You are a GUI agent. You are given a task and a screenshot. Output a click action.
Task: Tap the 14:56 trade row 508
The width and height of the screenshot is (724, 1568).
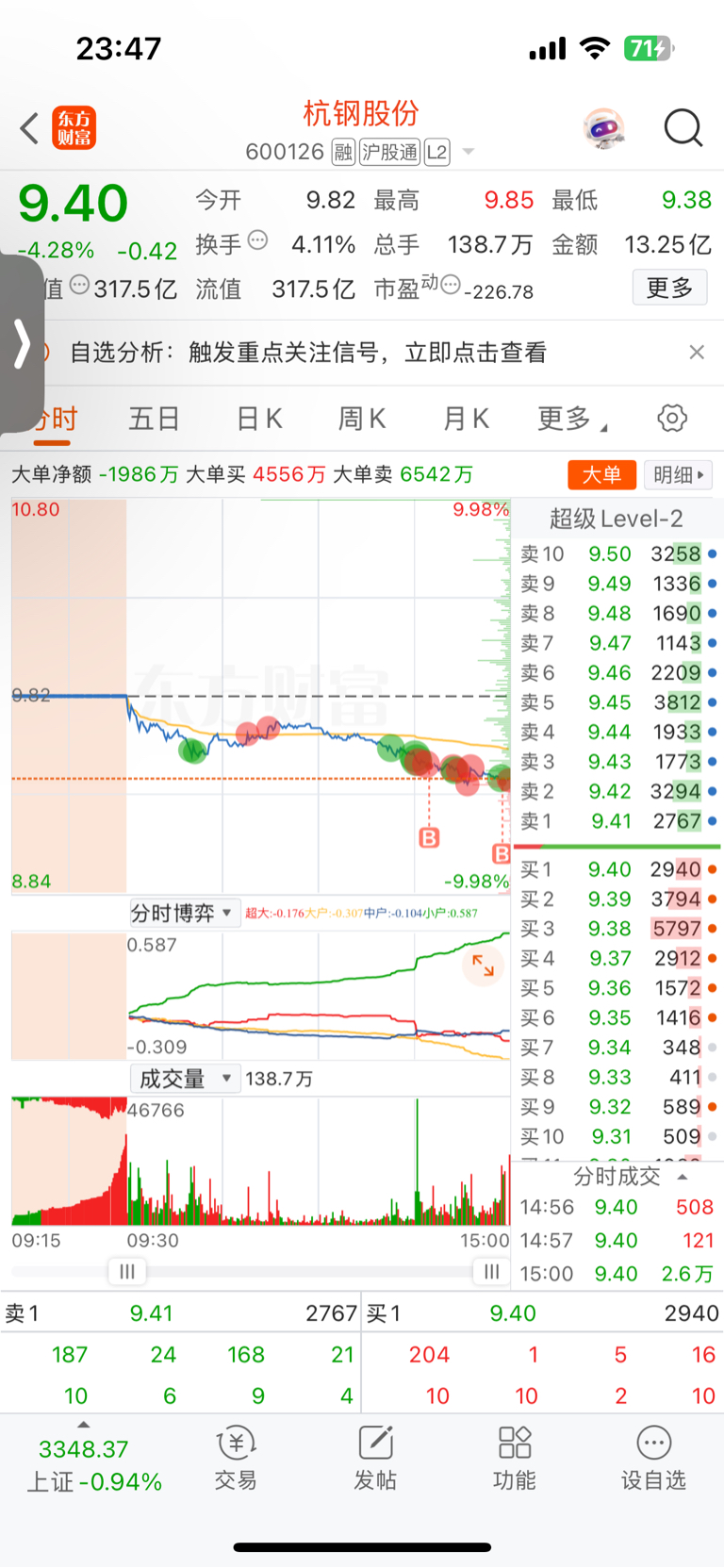coord(617,1207)
